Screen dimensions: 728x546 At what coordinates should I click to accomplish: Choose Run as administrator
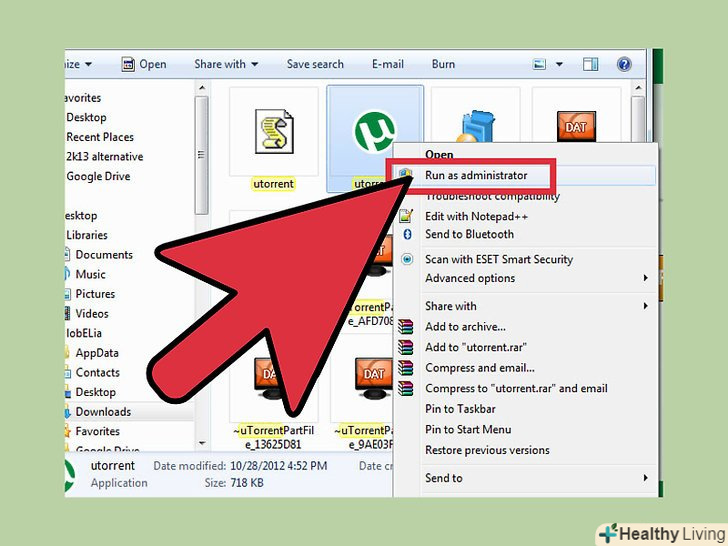point(476,176)
